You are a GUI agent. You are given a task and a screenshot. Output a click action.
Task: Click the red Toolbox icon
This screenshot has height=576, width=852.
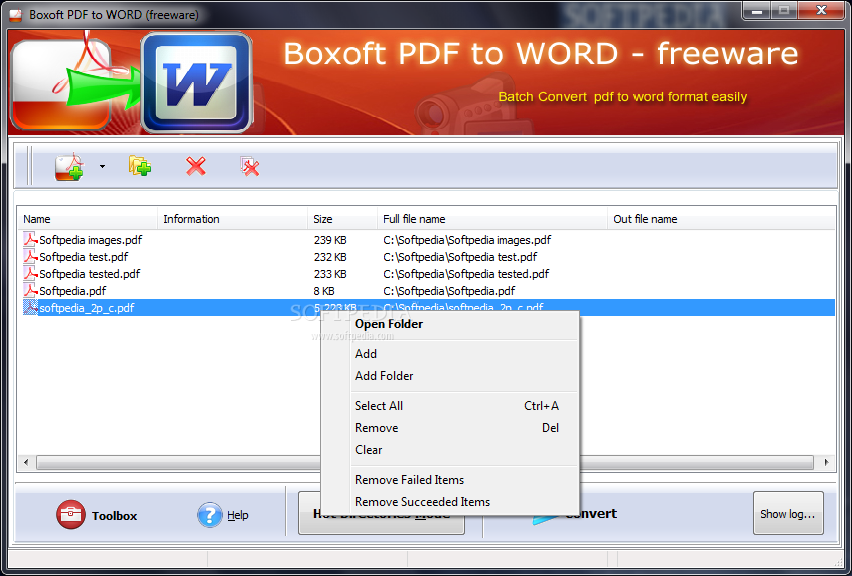coord(71,515)
